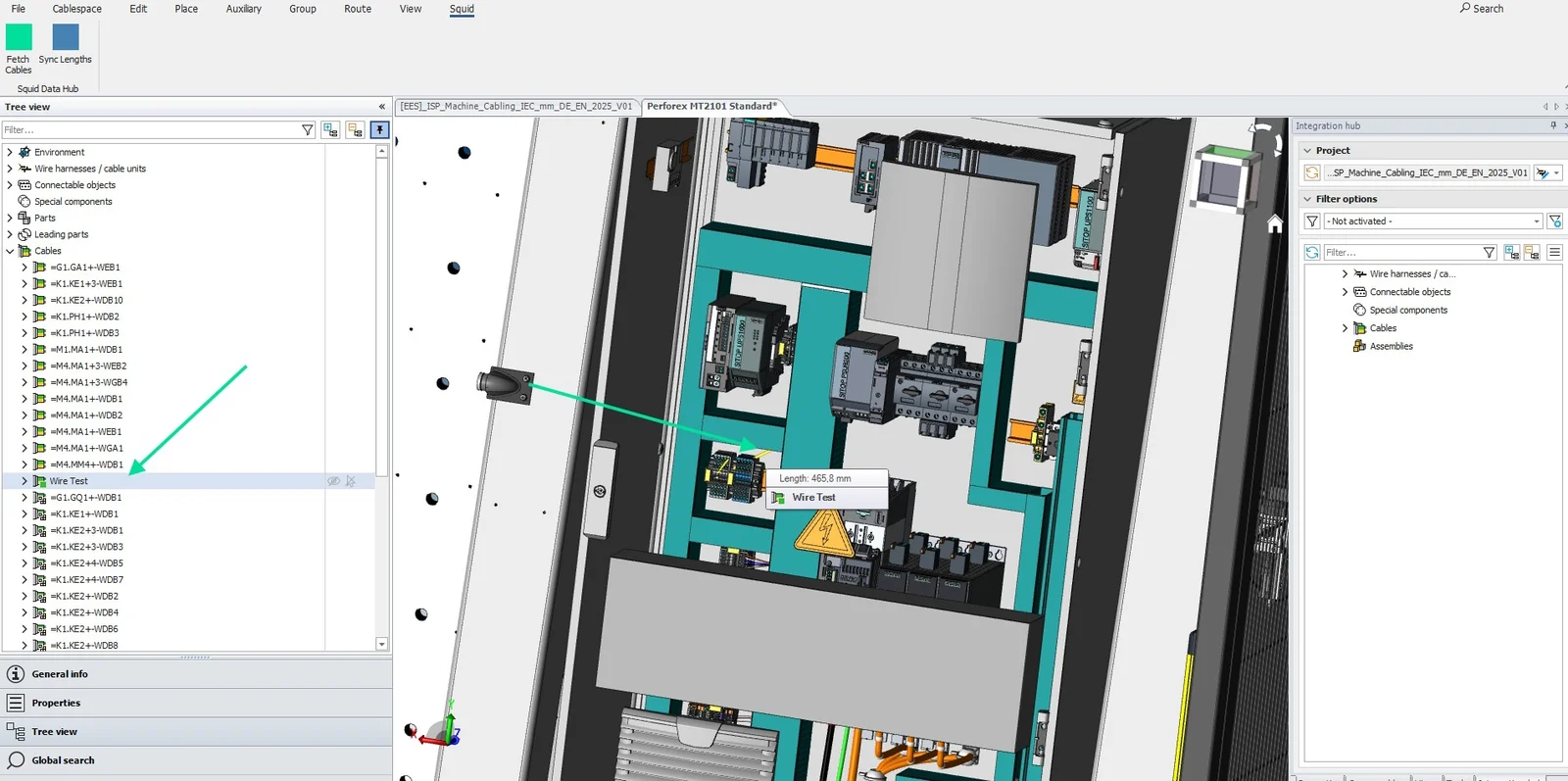This screenshot has width=1568, height=781.
Task: Click the filter funnel in Tree view filter box
Action: click(x=308, y=130)
